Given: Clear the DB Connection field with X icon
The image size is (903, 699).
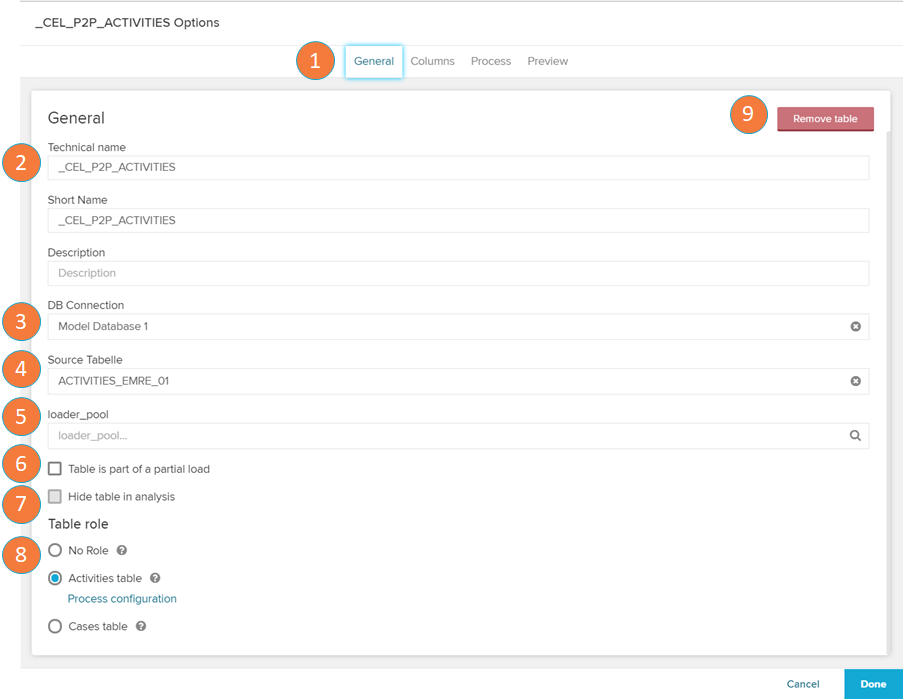Looking at the screenshot, I should click(x=855, y=327).
